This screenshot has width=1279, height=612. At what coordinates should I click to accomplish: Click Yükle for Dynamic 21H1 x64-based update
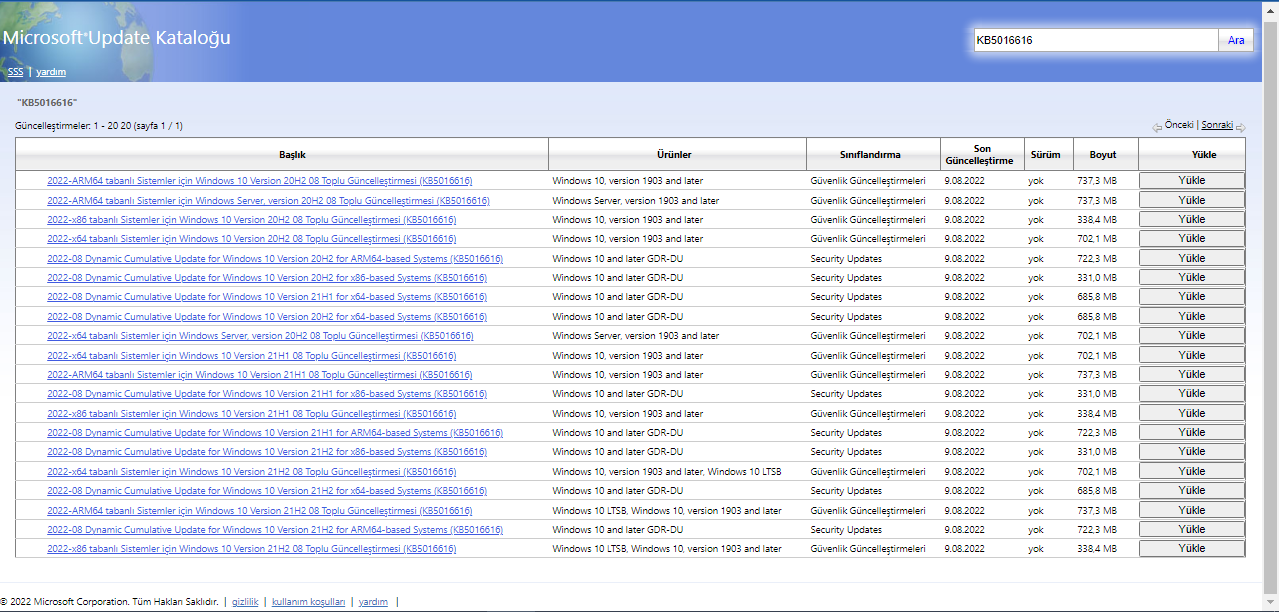1192,297
